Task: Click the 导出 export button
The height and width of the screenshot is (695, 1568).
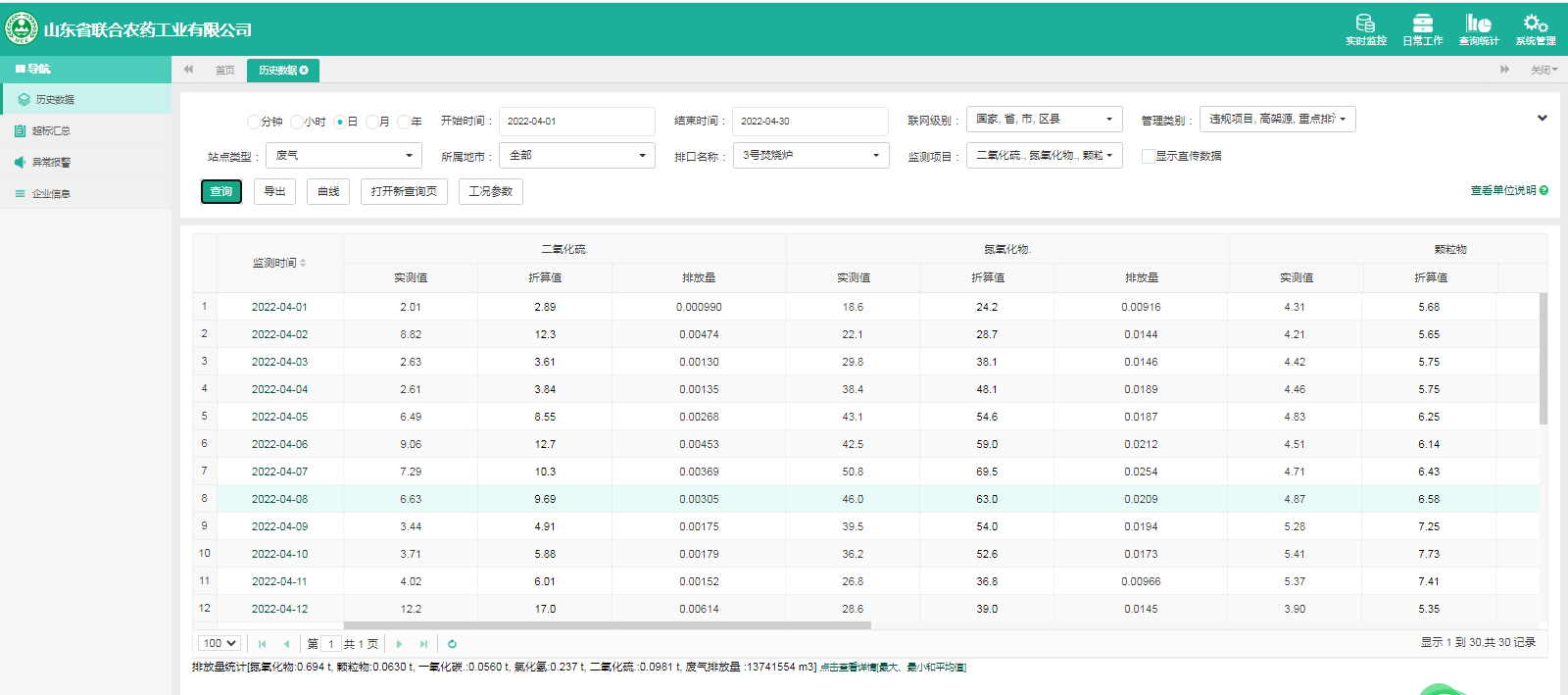Action: point(274,191)
